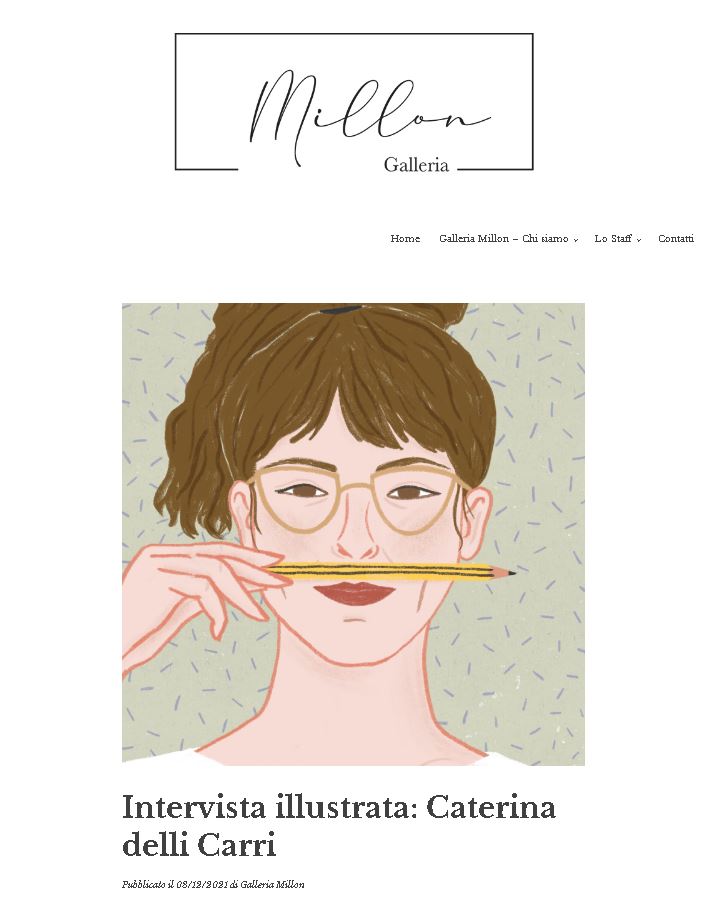
Task: Click the Galleria text under the logo
Action: [416, 165]
